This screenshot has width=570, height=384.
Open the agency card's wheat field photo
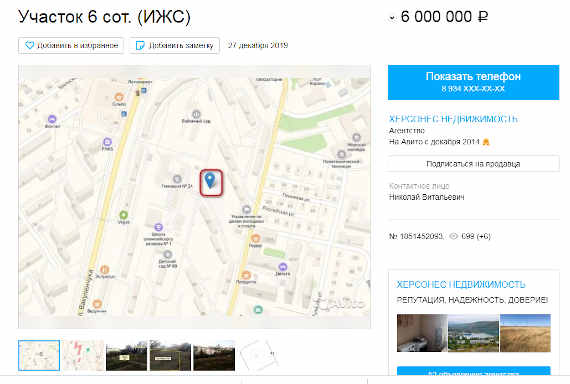tap(525, 333)
